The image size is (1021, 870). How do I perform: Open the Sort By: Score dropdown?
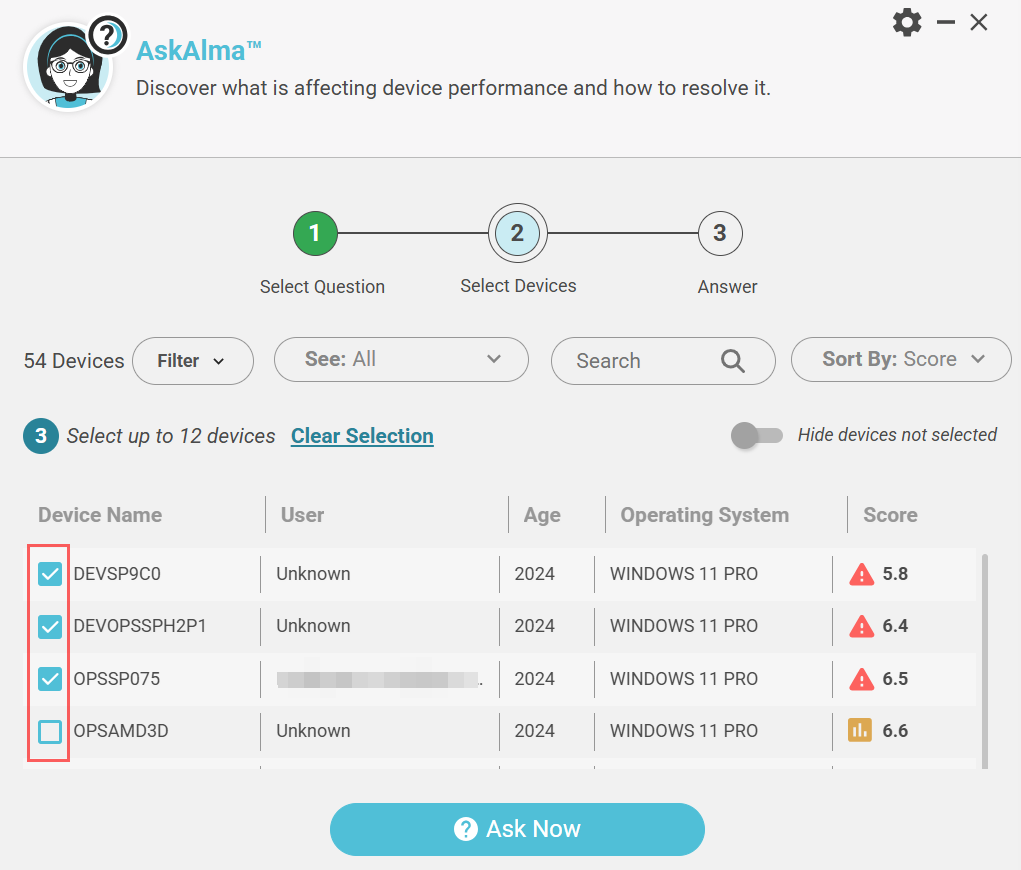901,359
